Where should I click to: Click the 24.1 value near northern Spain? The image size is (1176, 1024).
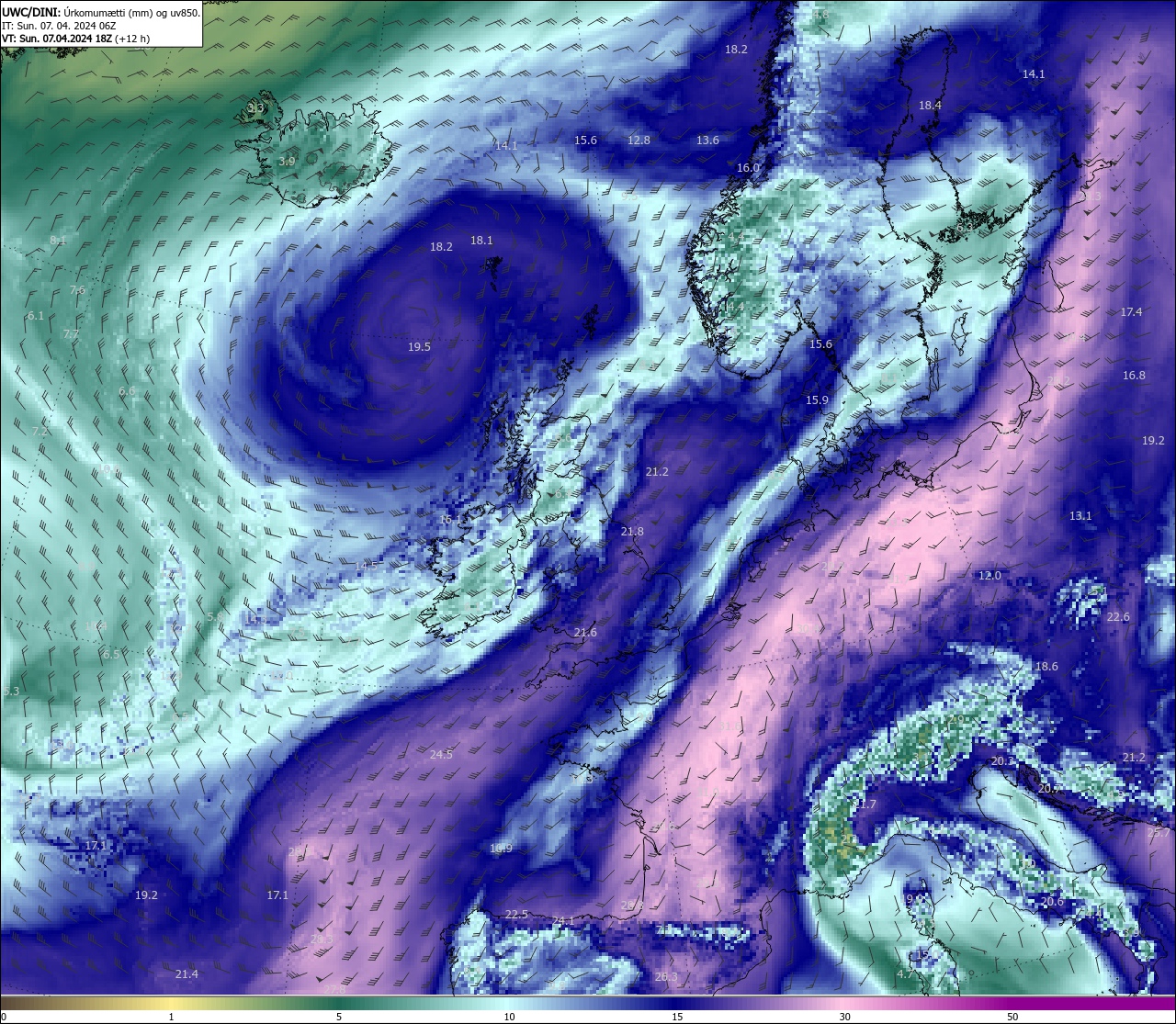pos(562,921)
